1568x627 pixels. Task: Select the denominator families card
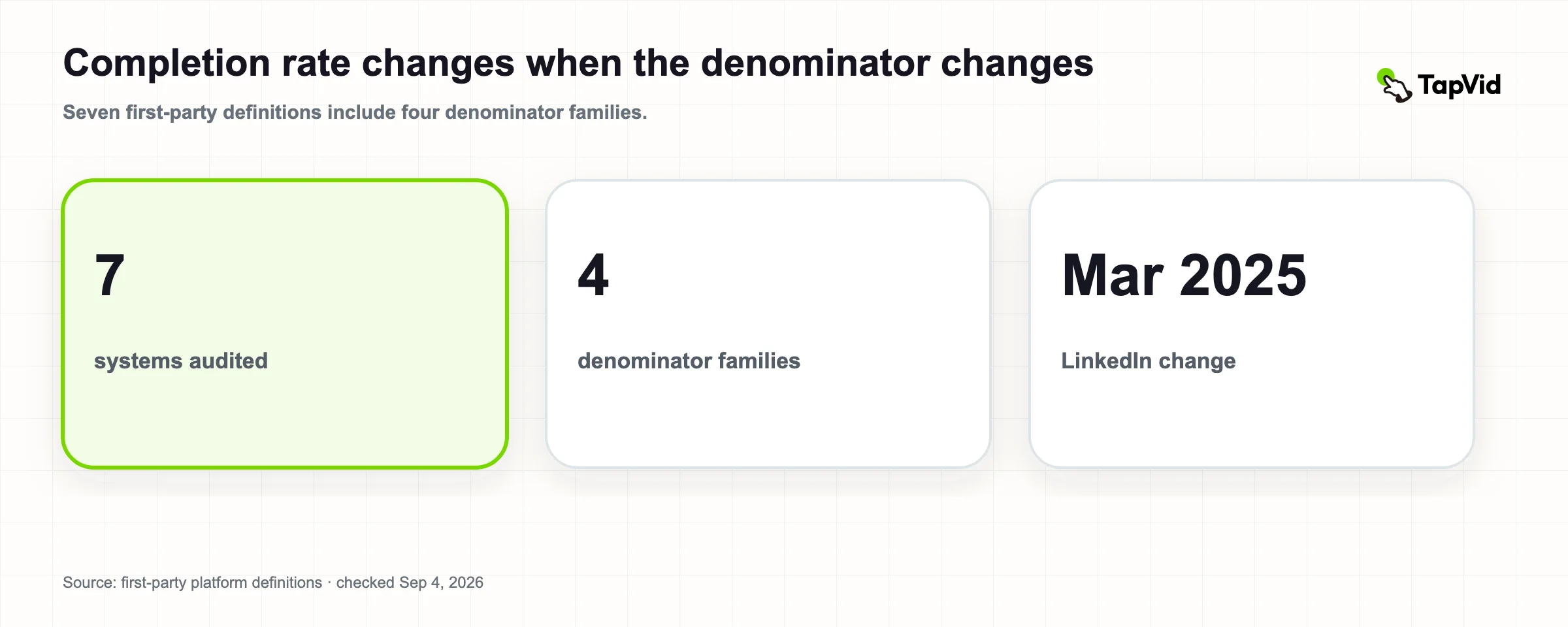click(768, 324)
